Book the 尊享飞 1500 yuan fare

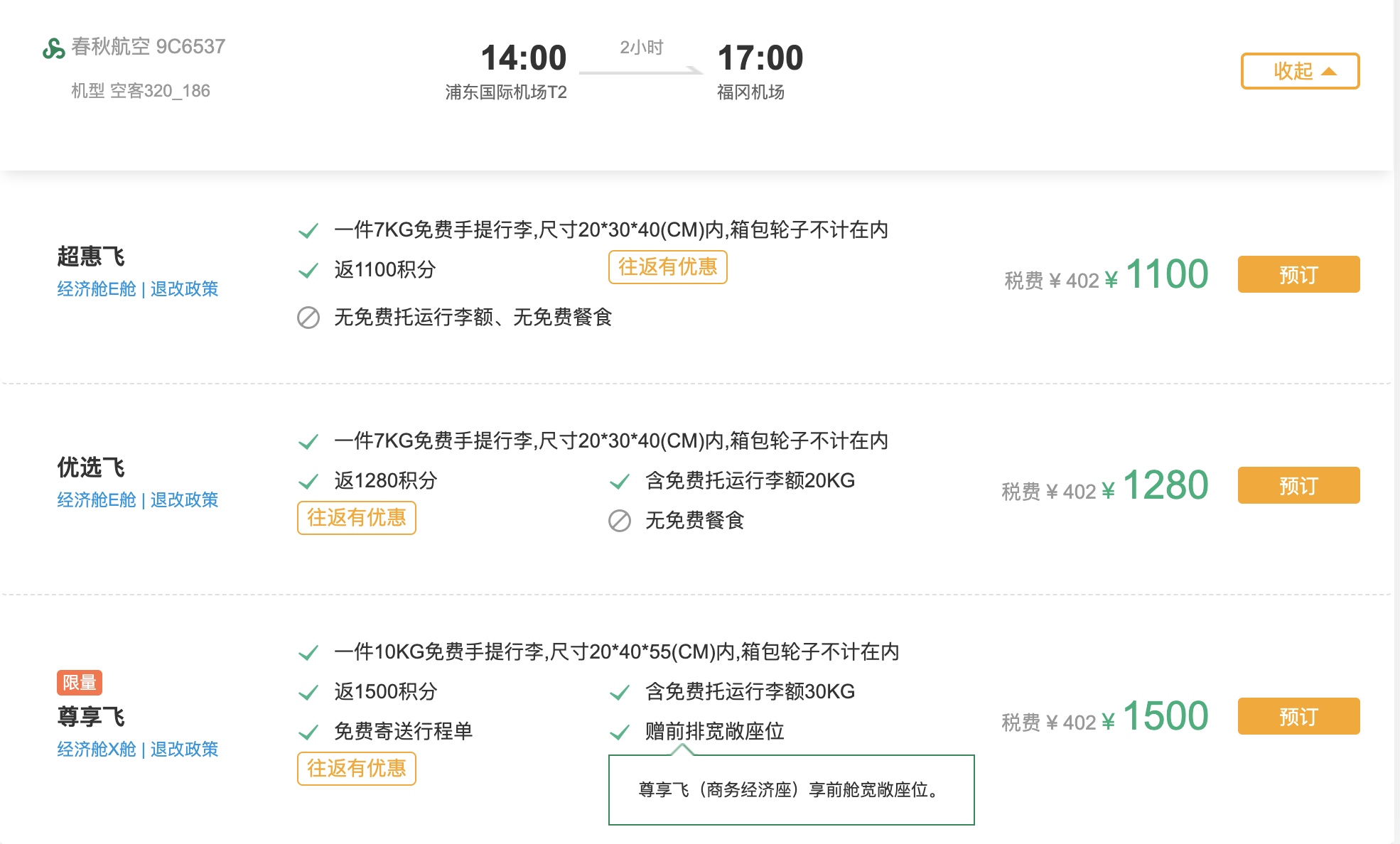point(1298,716)
